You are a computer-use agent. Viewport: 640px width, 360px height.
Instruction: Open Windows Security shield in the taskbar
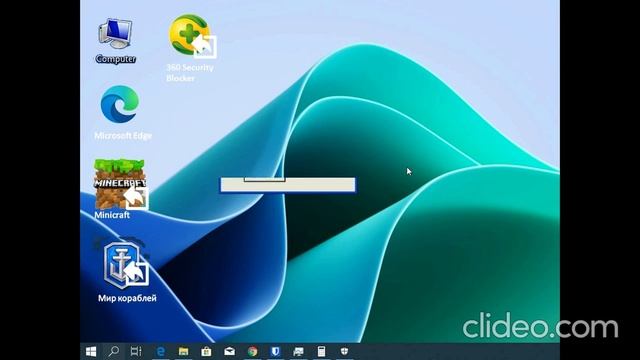click(x=344, y=351)
